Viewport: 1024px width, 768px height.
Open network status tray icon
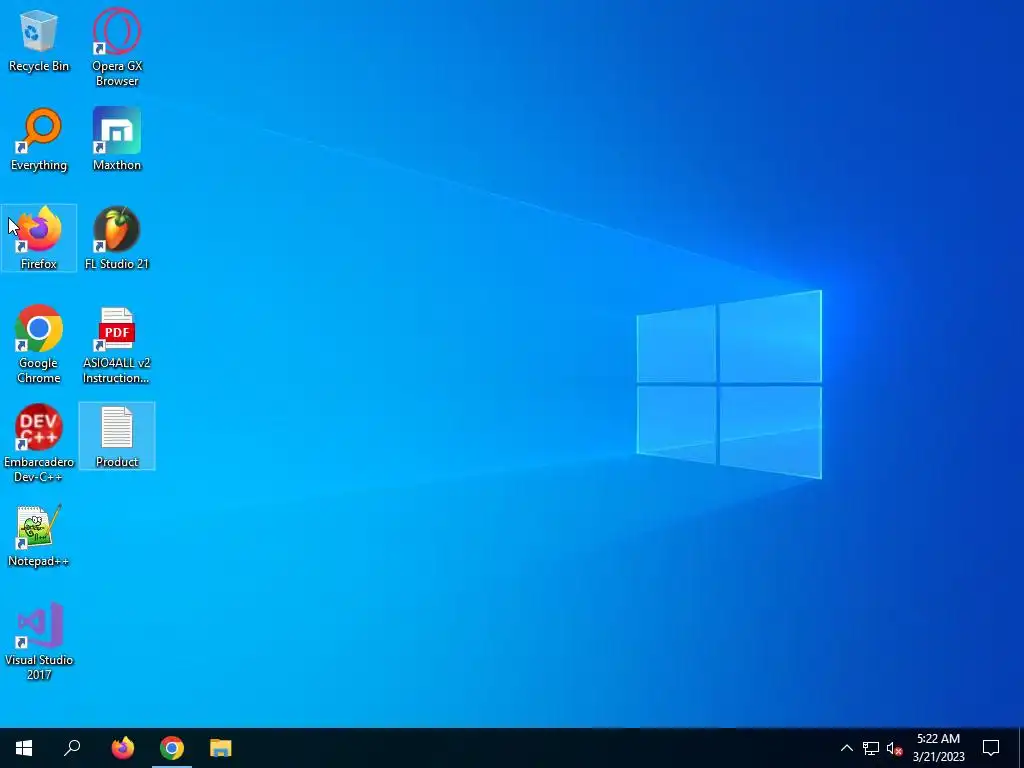coord(871,748)
